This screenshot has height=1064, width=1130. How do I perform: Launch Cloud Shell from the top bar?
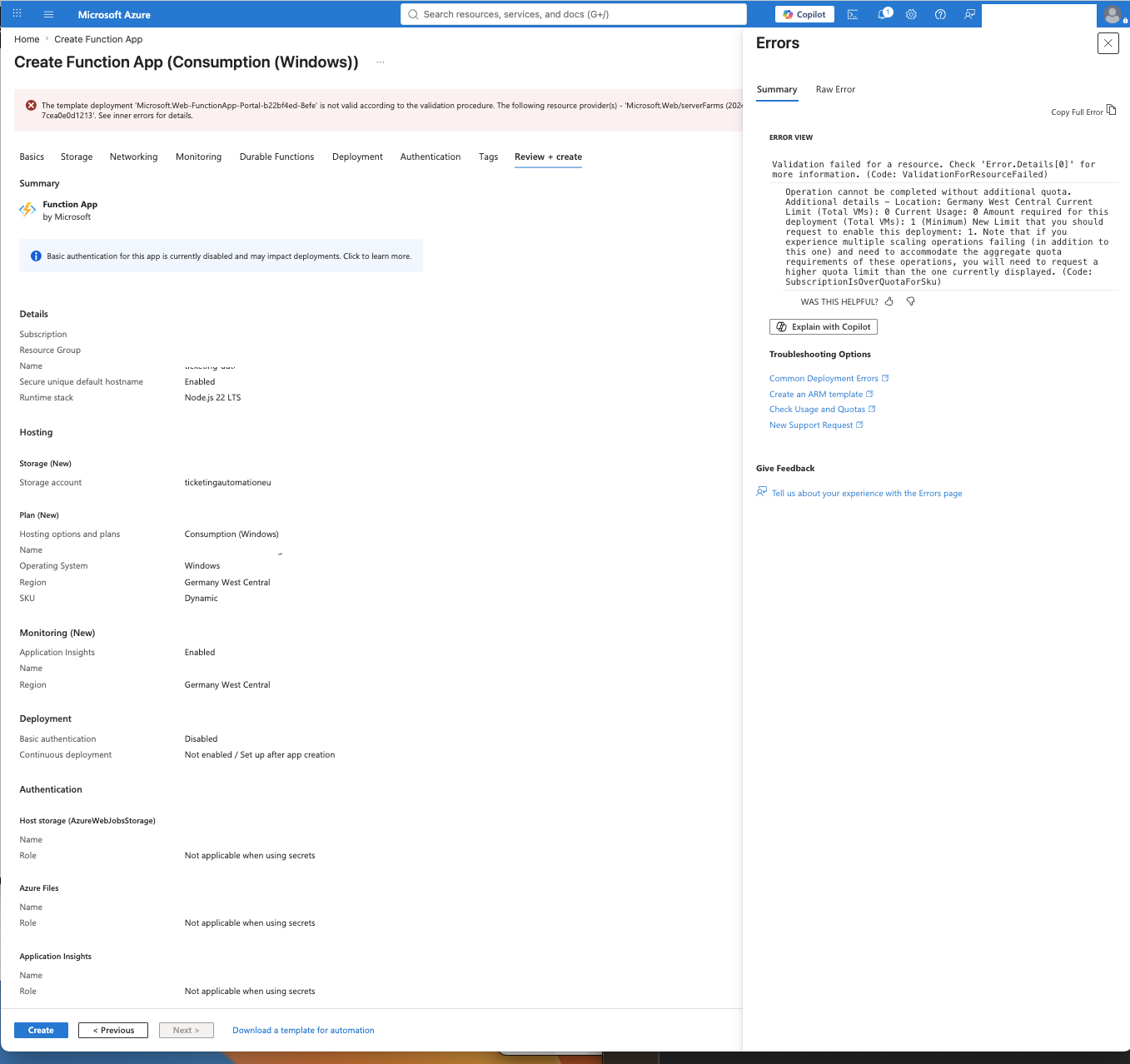coord(853,14)
